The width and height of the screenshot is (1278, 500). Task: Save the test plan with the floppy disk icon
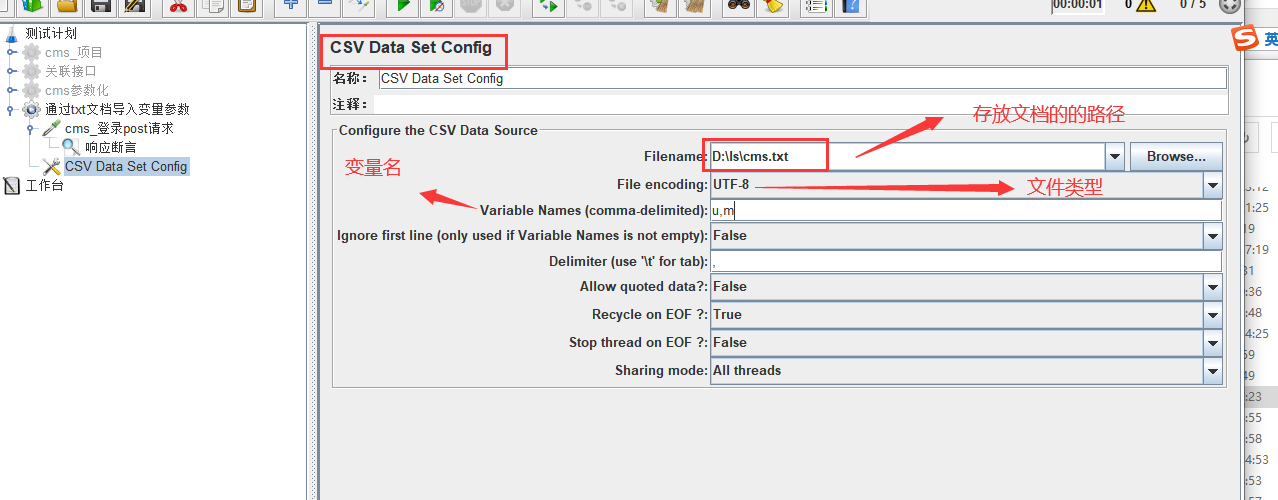[100, 6]
